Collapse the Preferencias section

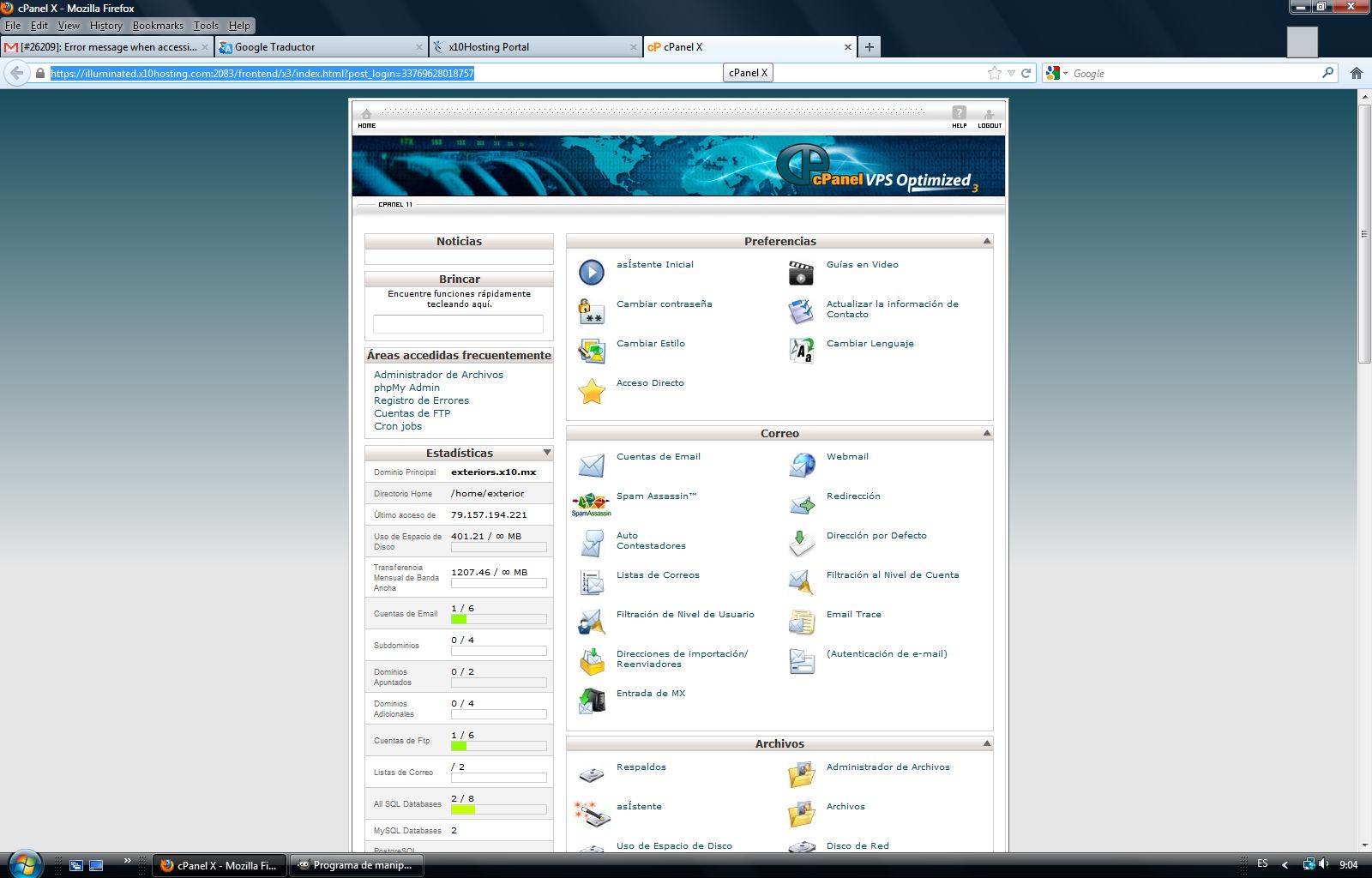[987, 241]
